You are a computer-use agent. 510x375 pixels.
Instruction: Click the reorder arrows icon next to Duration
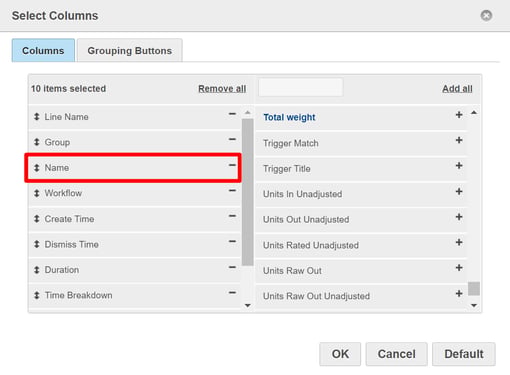(37, 270)
